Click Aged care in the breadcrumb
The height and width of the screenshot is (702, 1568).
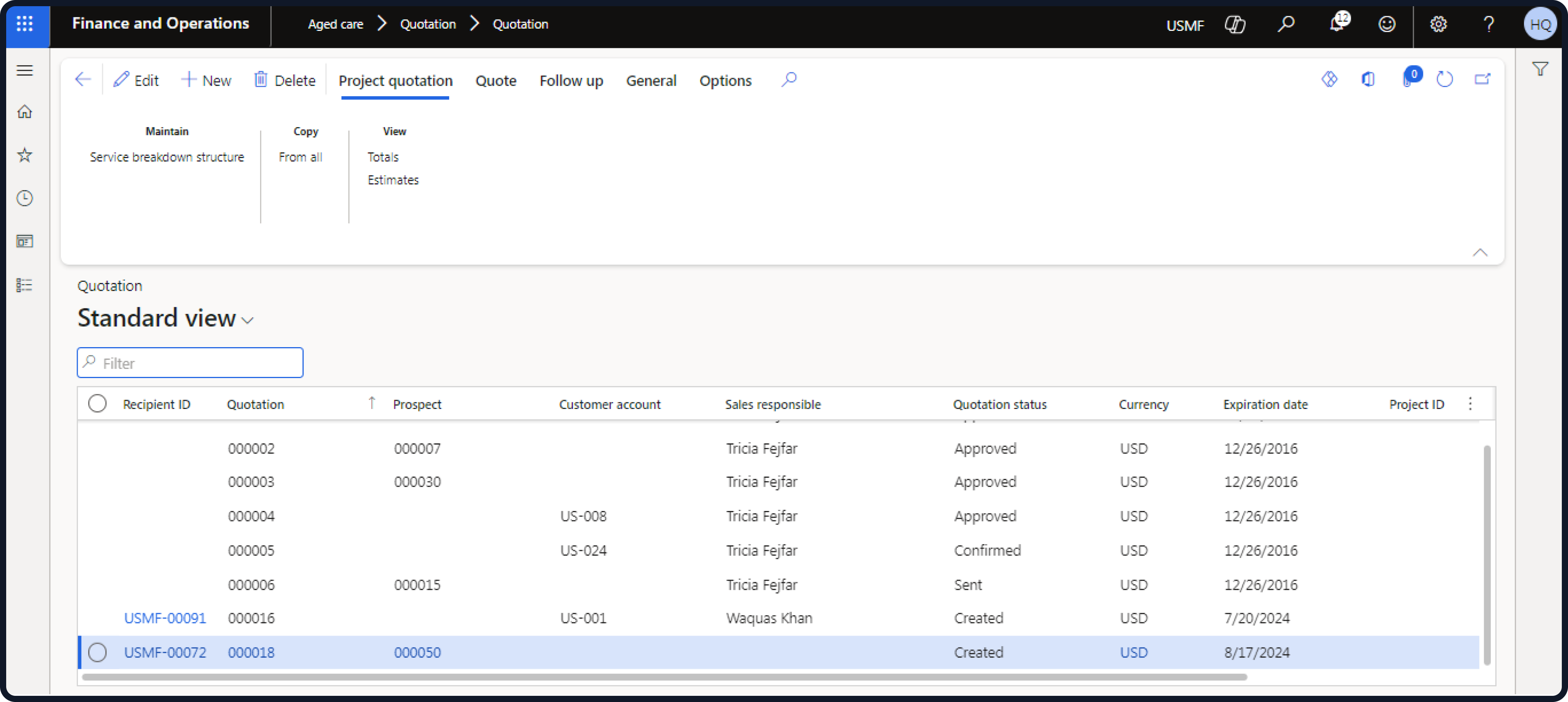point(336,24)
